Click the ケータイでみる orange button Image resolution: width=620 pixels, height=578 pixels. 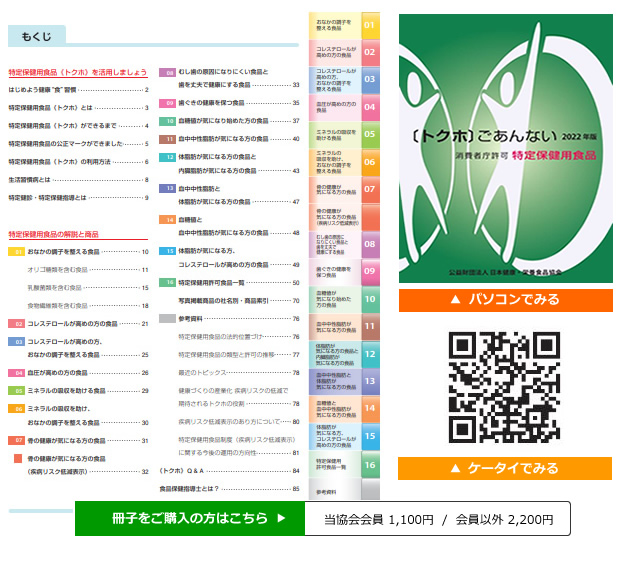pos(505,468)
